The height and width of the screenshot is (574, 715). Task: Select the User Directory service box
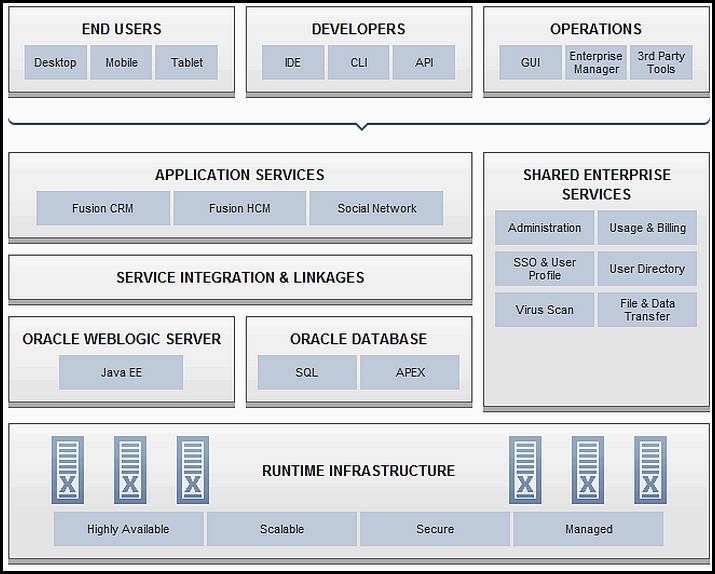pyautogui.click(x=648, y=269)
